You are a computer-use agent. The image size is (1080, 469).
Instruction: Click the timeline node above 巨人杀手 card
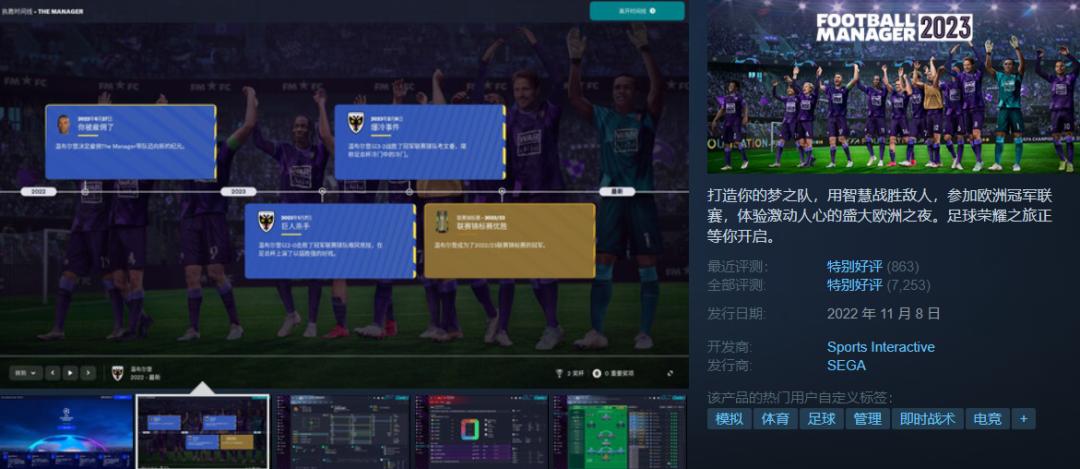tap(320, 191)
